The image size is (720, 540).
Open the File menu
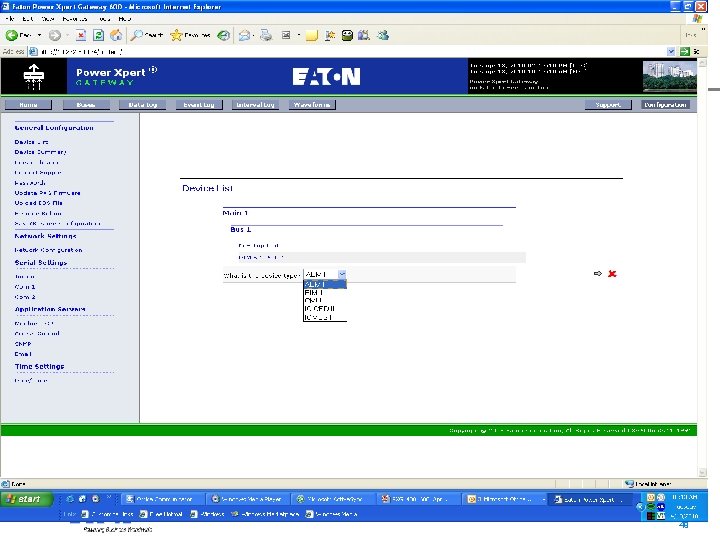point(11,19)
